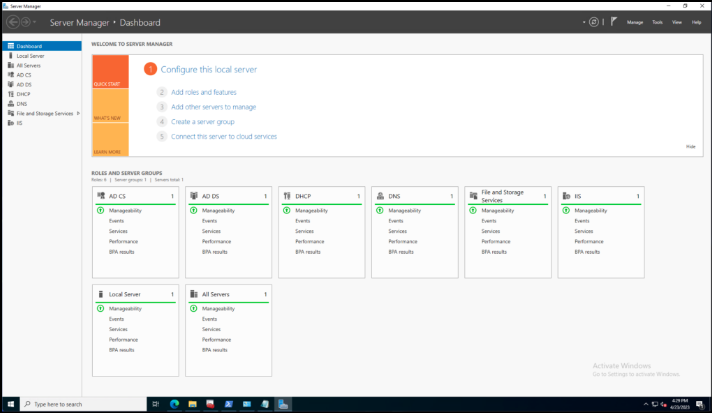
Task: Open Task View on the taskbar
Action: coord(156,404)
